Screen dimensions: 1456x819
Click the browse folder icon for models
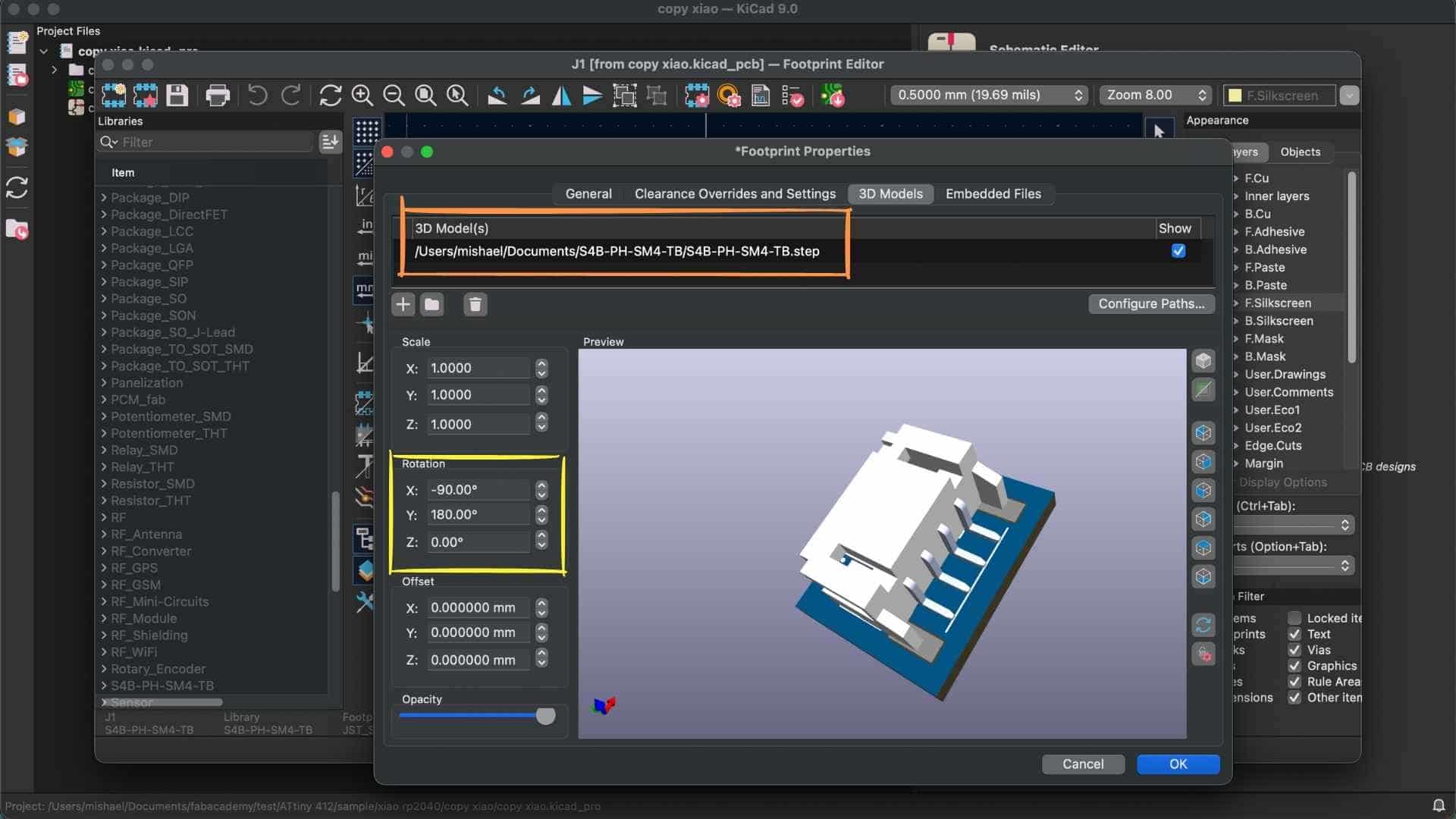(432, 305)
